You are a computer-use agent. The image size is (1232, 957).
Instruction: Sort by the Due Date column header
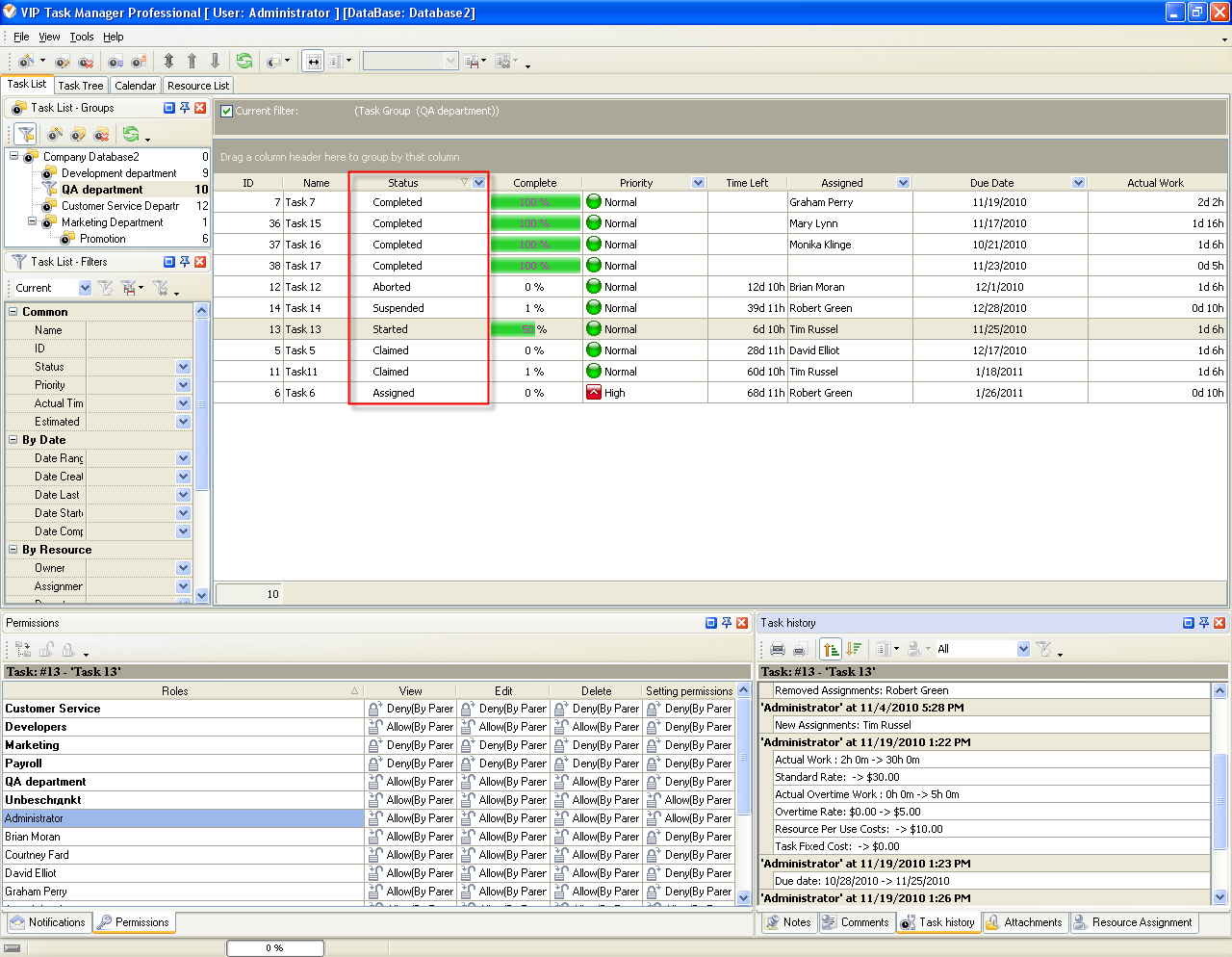(991, 183)
